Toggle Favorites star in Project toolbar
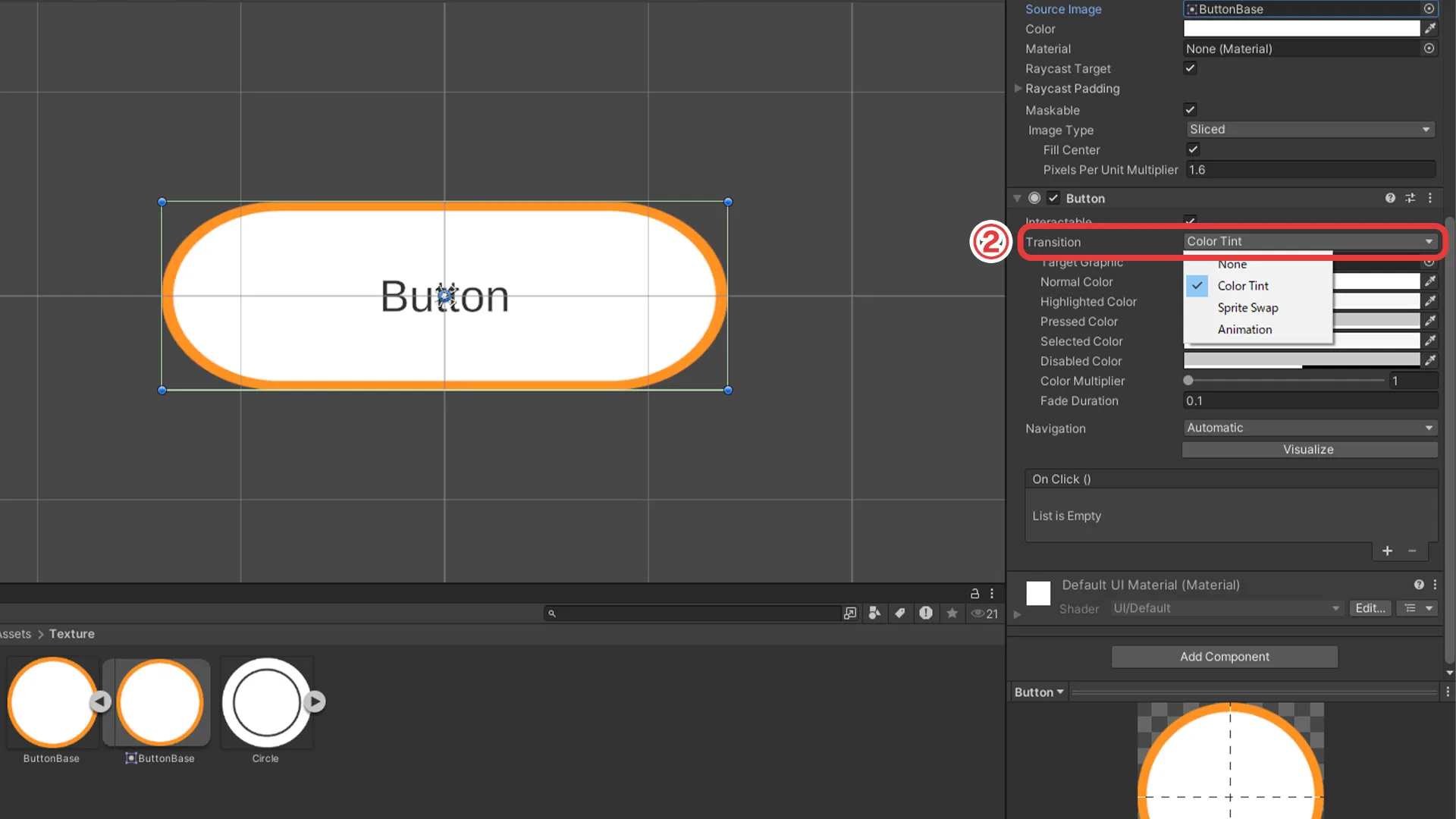1456x819 pixels. 952,613
